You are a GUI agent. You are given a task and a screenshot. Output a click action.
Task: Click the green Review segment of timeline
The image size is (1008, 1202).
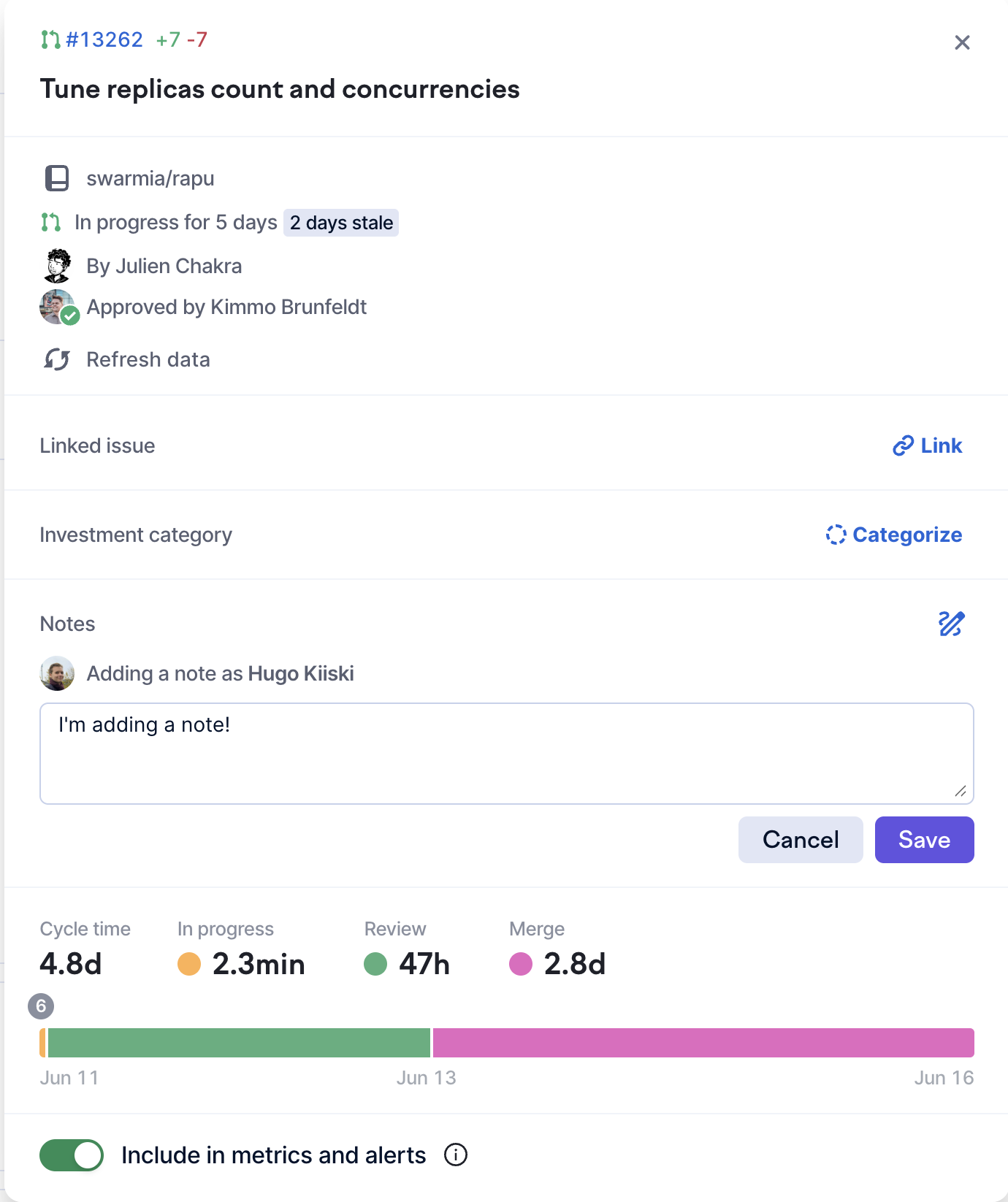click(x=239, y=1043)
